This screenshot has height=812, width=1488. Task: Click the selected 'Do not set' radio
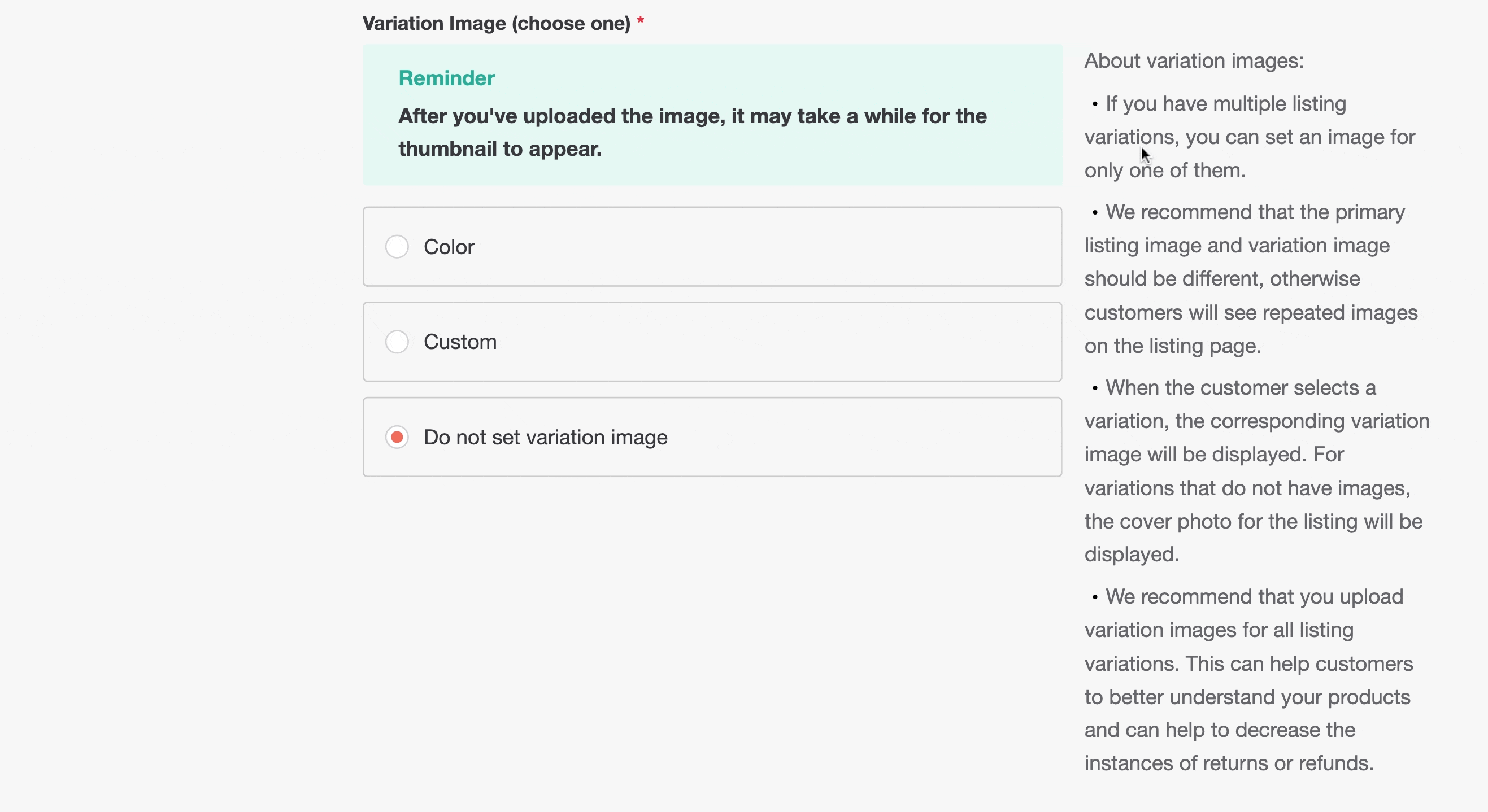397,437
